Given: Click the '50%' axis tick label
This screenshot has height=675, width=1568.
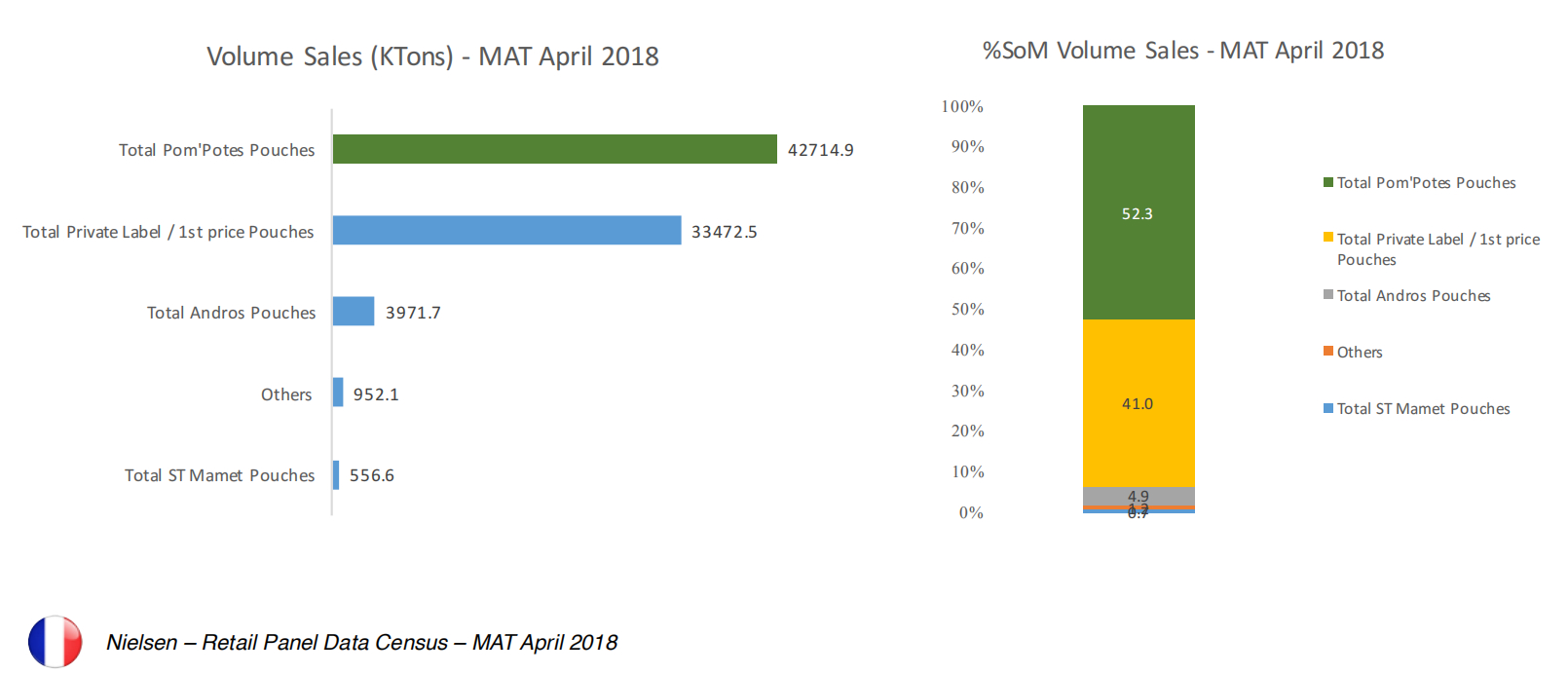Looking at the screenshot, I should (968, 309).
